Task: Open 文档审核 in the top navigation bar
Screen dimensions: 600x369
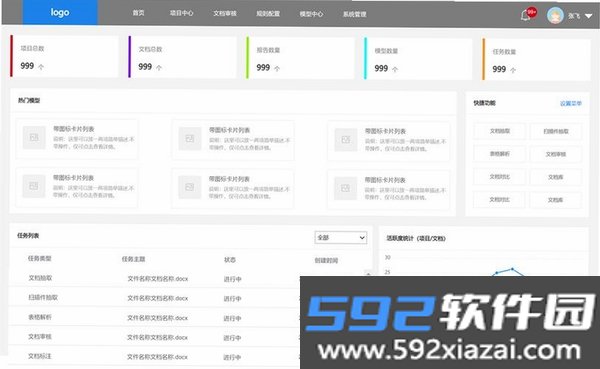Action: 225,13
